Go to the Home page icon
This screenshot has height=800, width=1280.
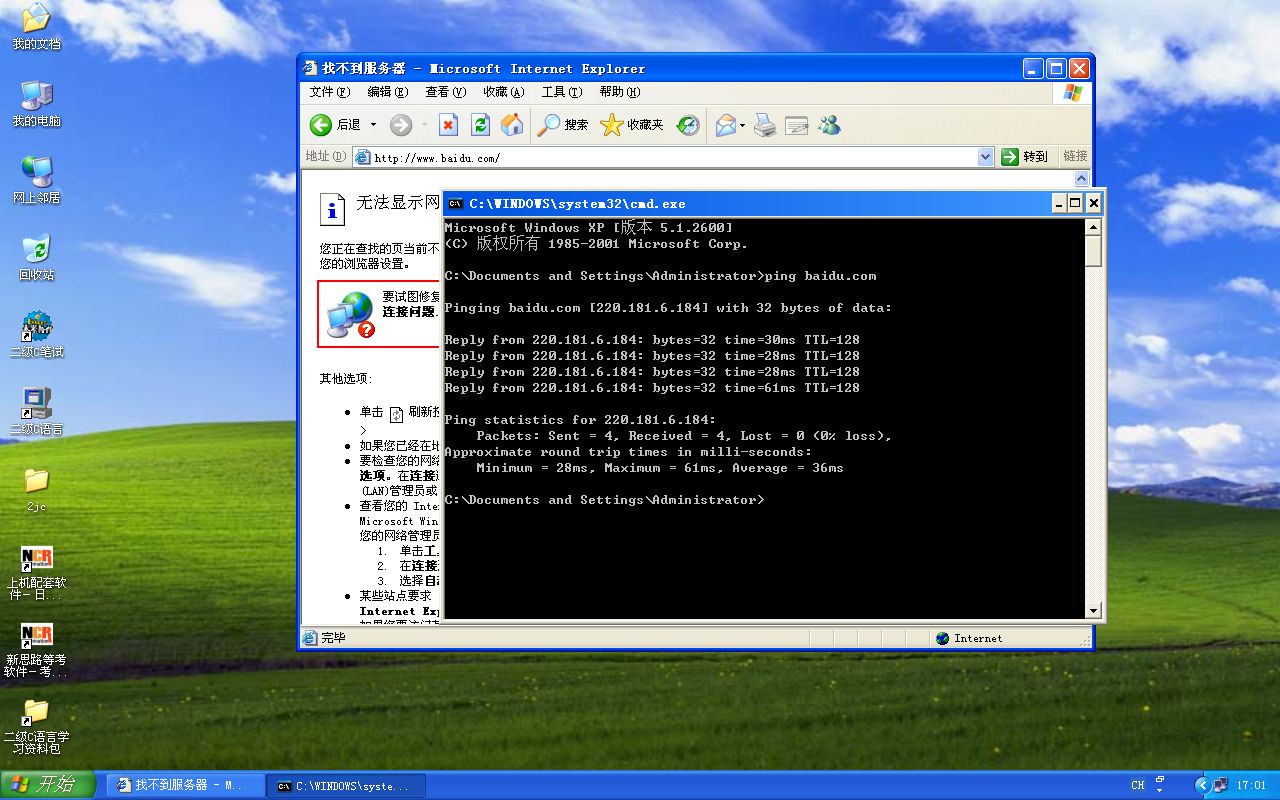pyautogui.click(x=512, y=125)
